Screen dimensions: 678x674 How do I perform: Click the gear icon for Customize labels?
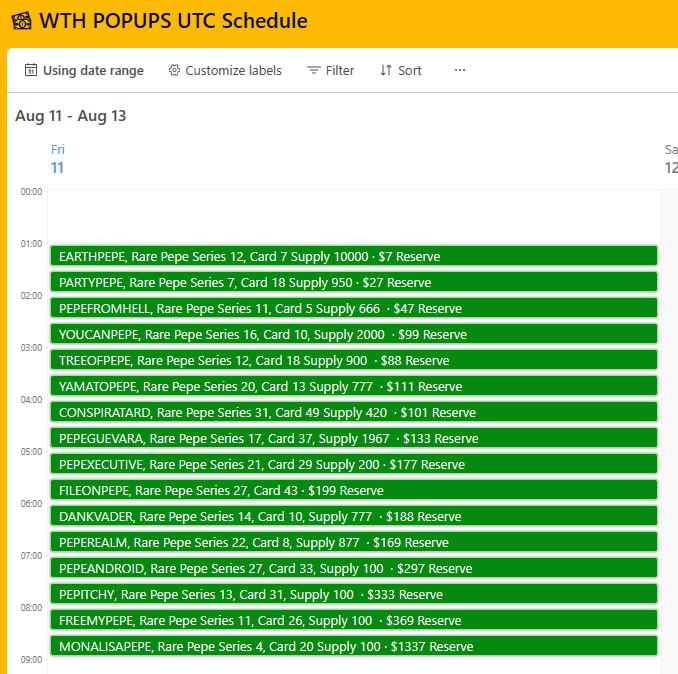pos(174,70)
